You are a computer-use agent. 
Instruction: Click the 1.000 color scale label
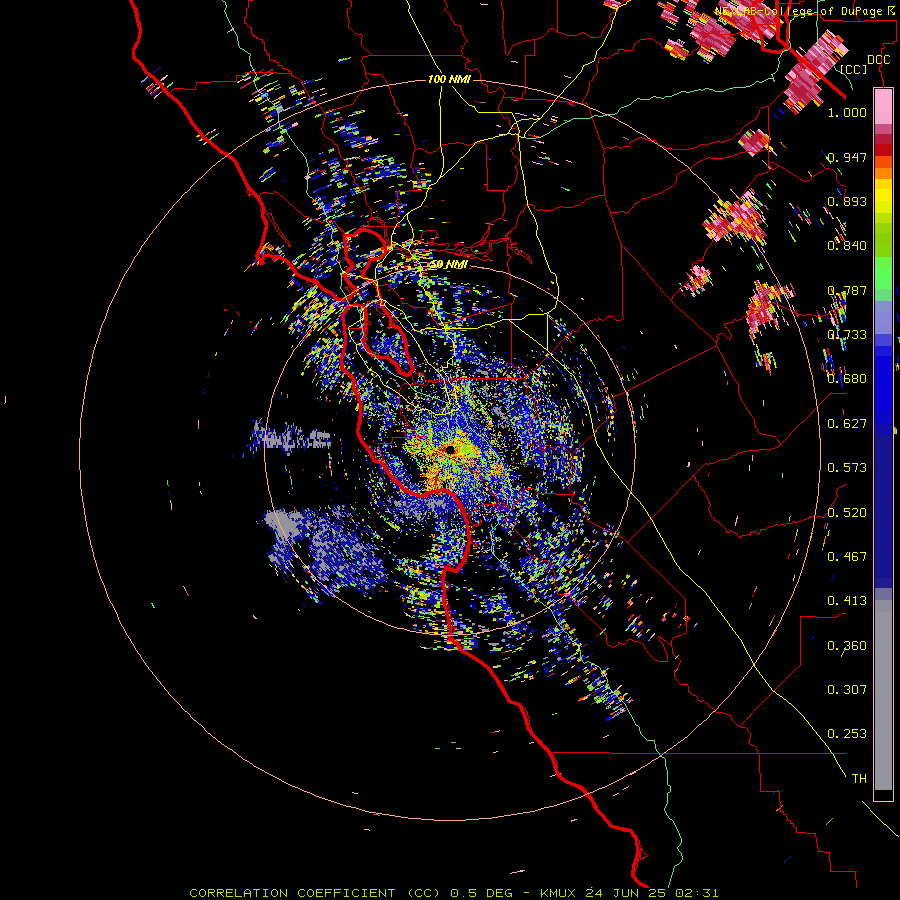tap(847, 112)
